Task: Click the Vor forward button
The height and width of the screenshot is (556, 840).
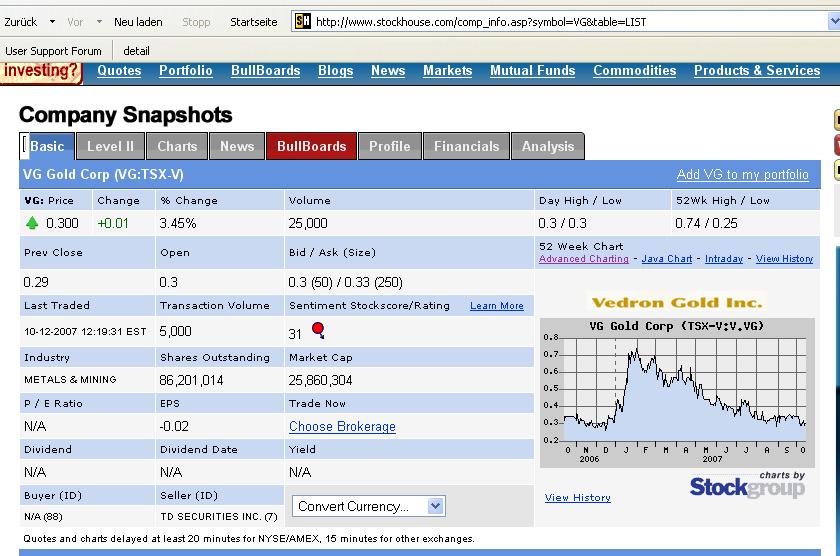Action: click(x=75, y=22)
